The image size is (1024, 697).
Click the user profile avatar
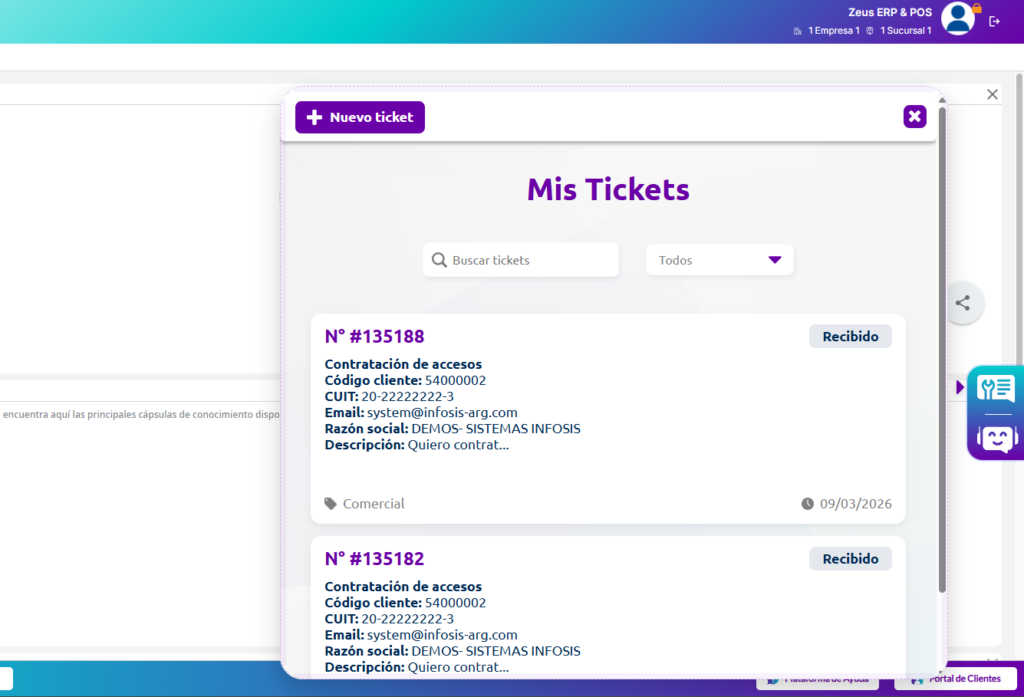(958, 19)
